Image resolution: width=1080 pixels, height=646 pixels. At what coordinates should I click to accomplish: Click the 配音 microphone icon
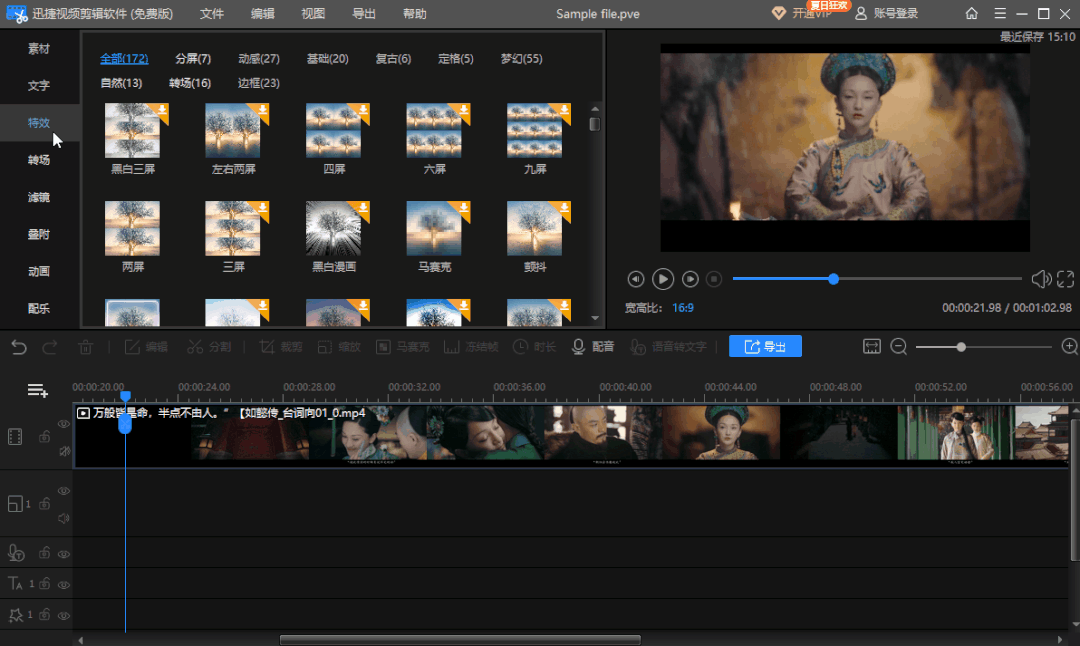point(579,347)
